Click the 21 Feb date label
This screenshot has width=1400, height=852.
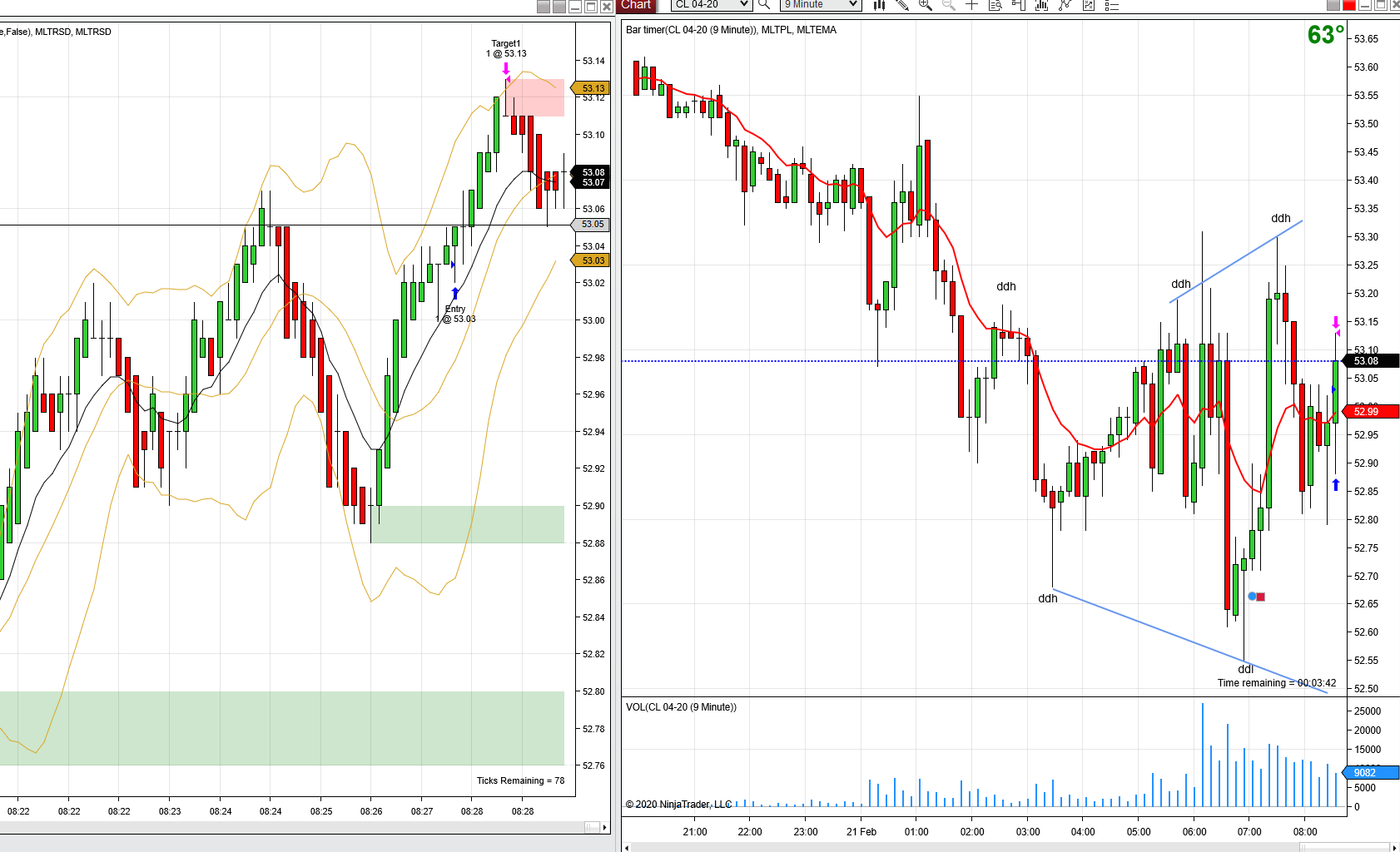pos(861,832)
